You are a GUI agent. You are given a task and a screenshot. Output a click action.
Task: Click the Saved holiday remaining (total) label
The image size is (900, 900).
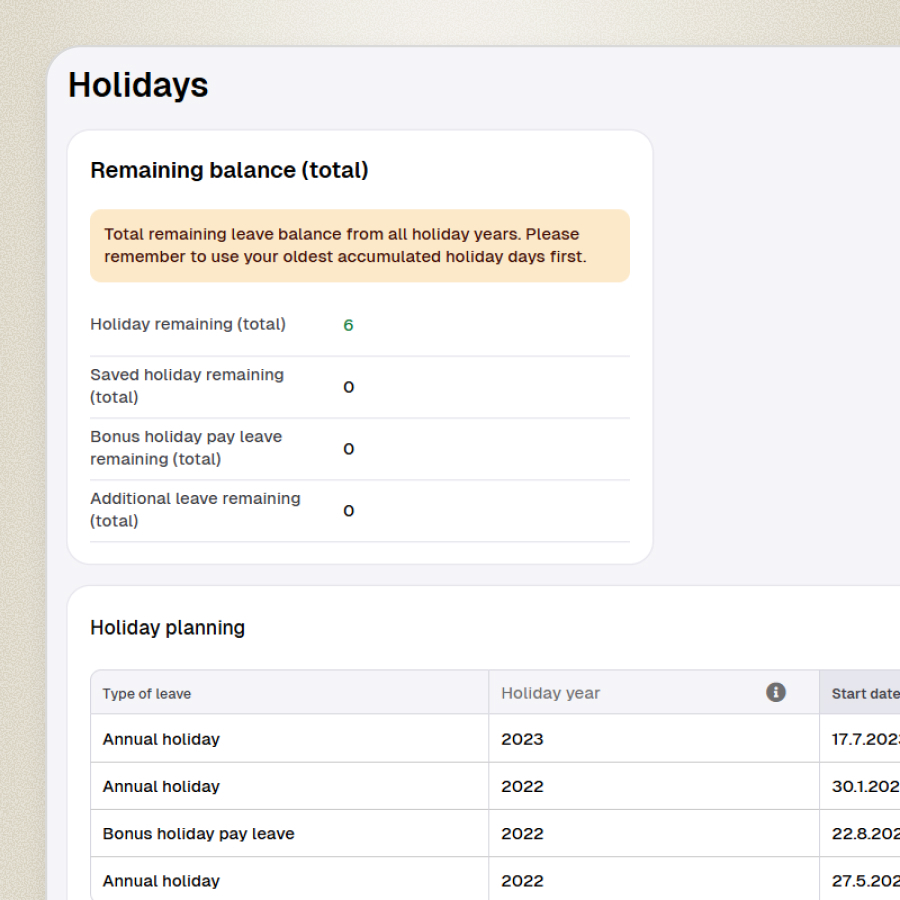pos(187,386)
